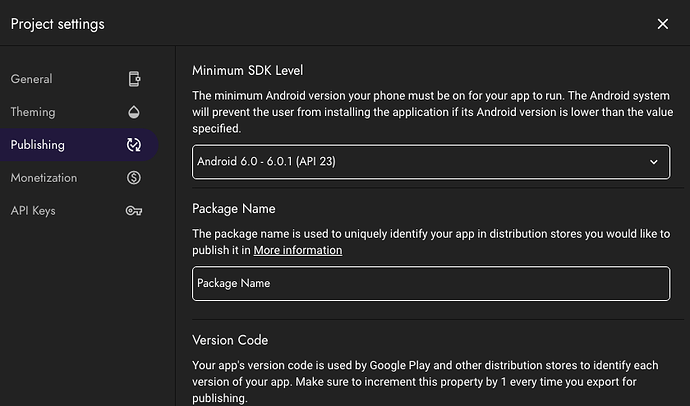Click the Version Code heading
Viewport: 690px width, 406px height.
[230, 340]
